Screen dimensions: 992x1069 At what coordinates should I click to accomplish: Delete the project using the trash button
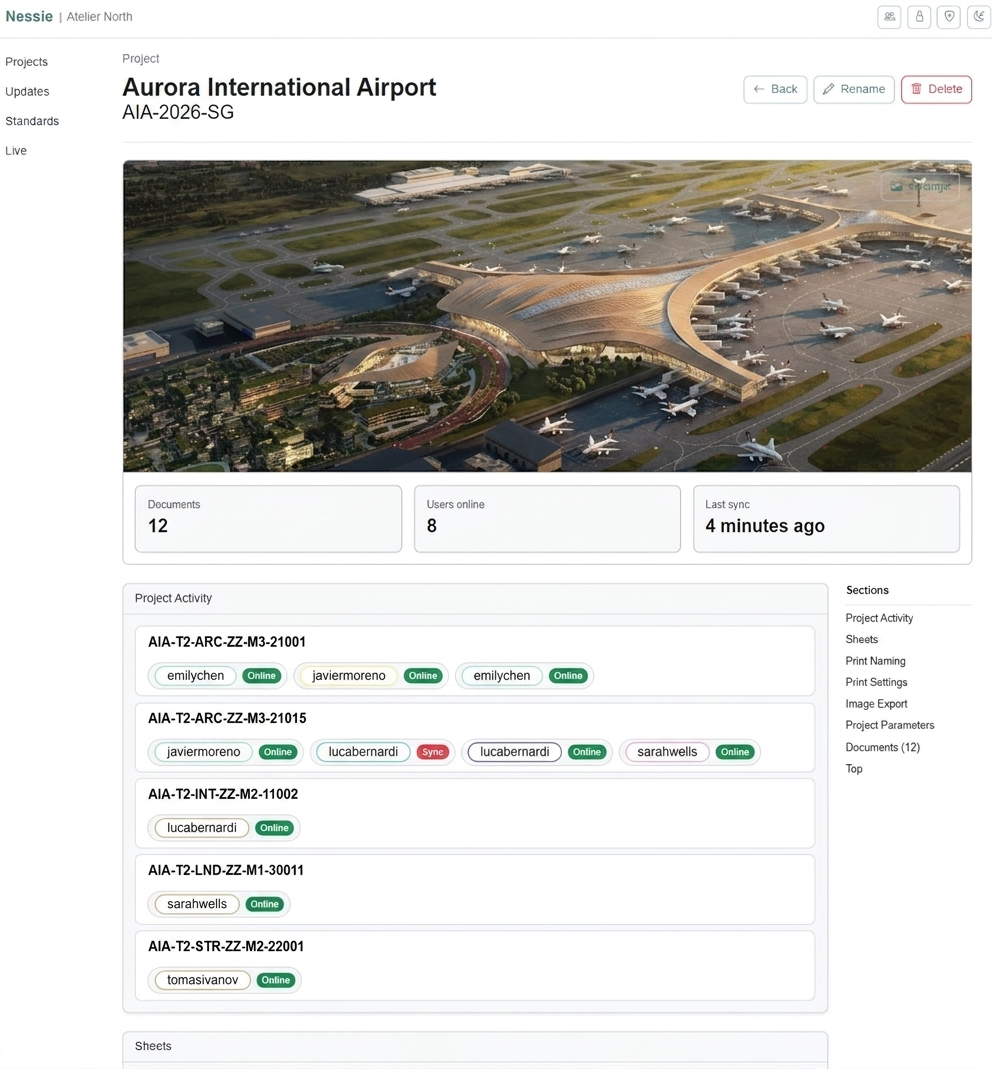(x=936, y=89)
